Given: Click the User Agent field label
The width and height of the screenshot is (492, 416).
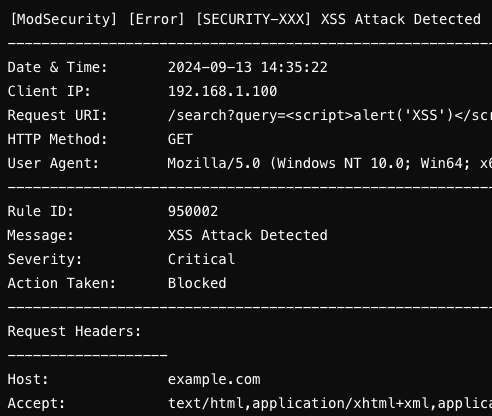Looking at the screenshot, I should (x=53, y=163).
